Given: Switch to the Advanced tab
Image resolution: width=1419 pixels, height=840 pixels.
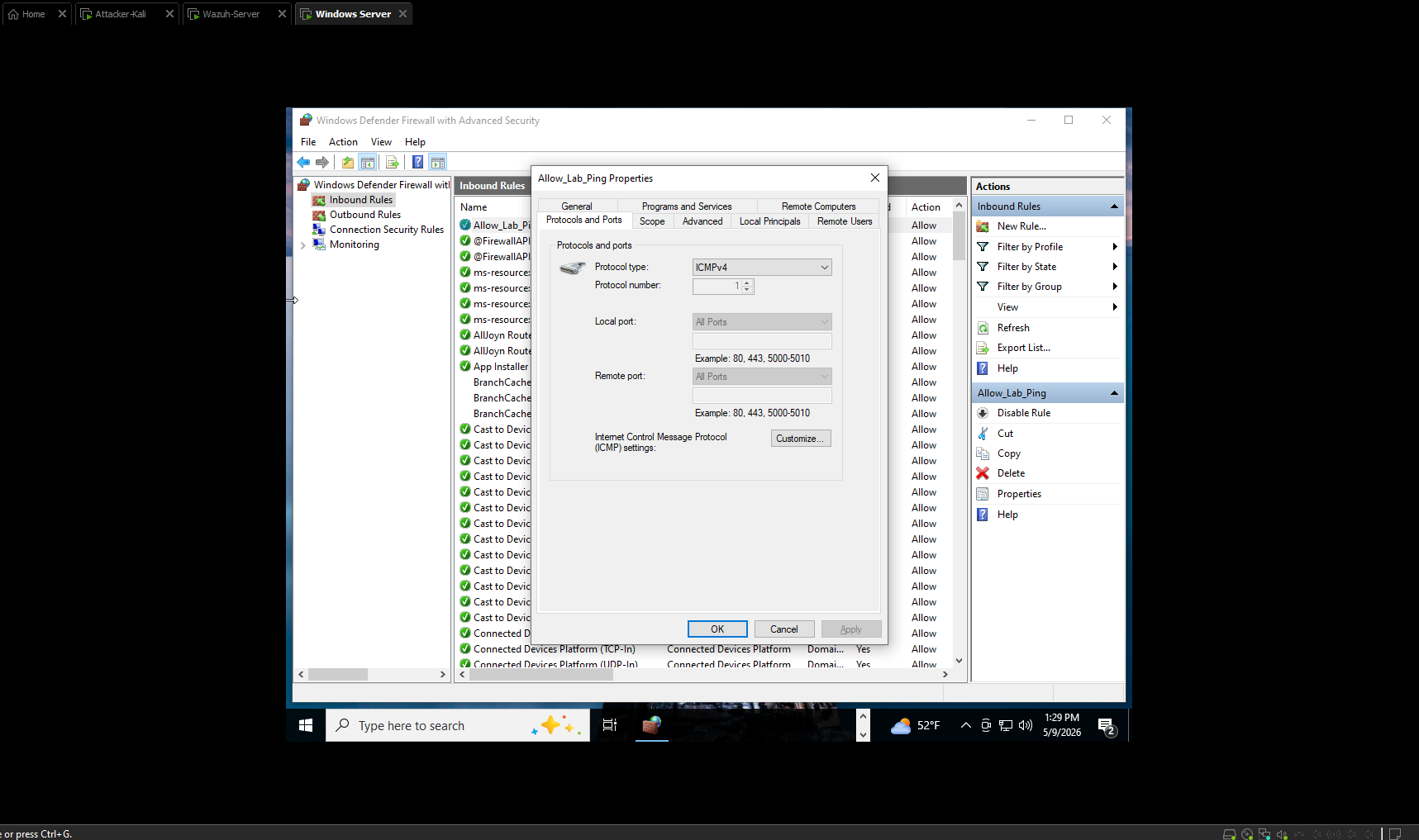Looking at the screenshot, I should tap(702, 221).
